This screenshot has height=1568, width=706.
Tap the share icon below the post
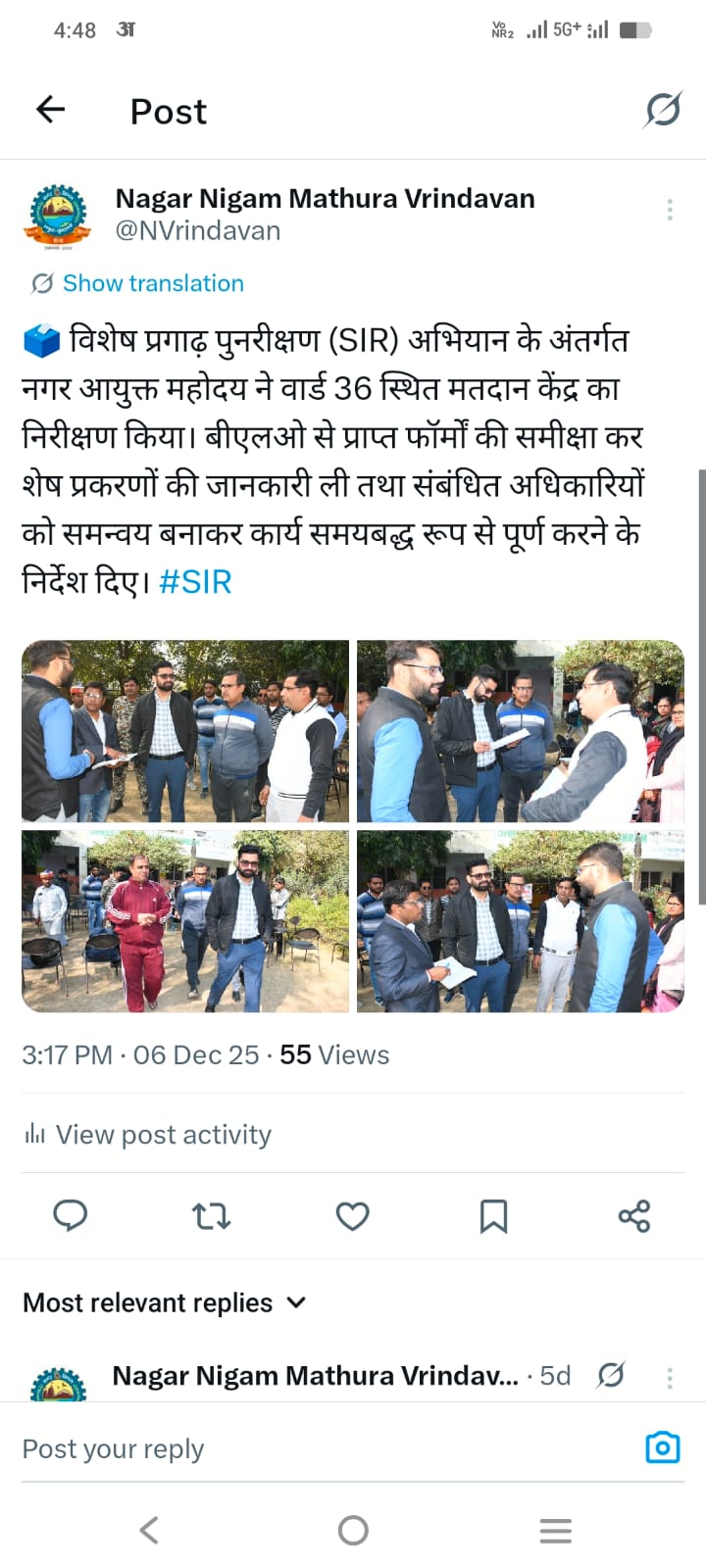(x=634, y=1216)
